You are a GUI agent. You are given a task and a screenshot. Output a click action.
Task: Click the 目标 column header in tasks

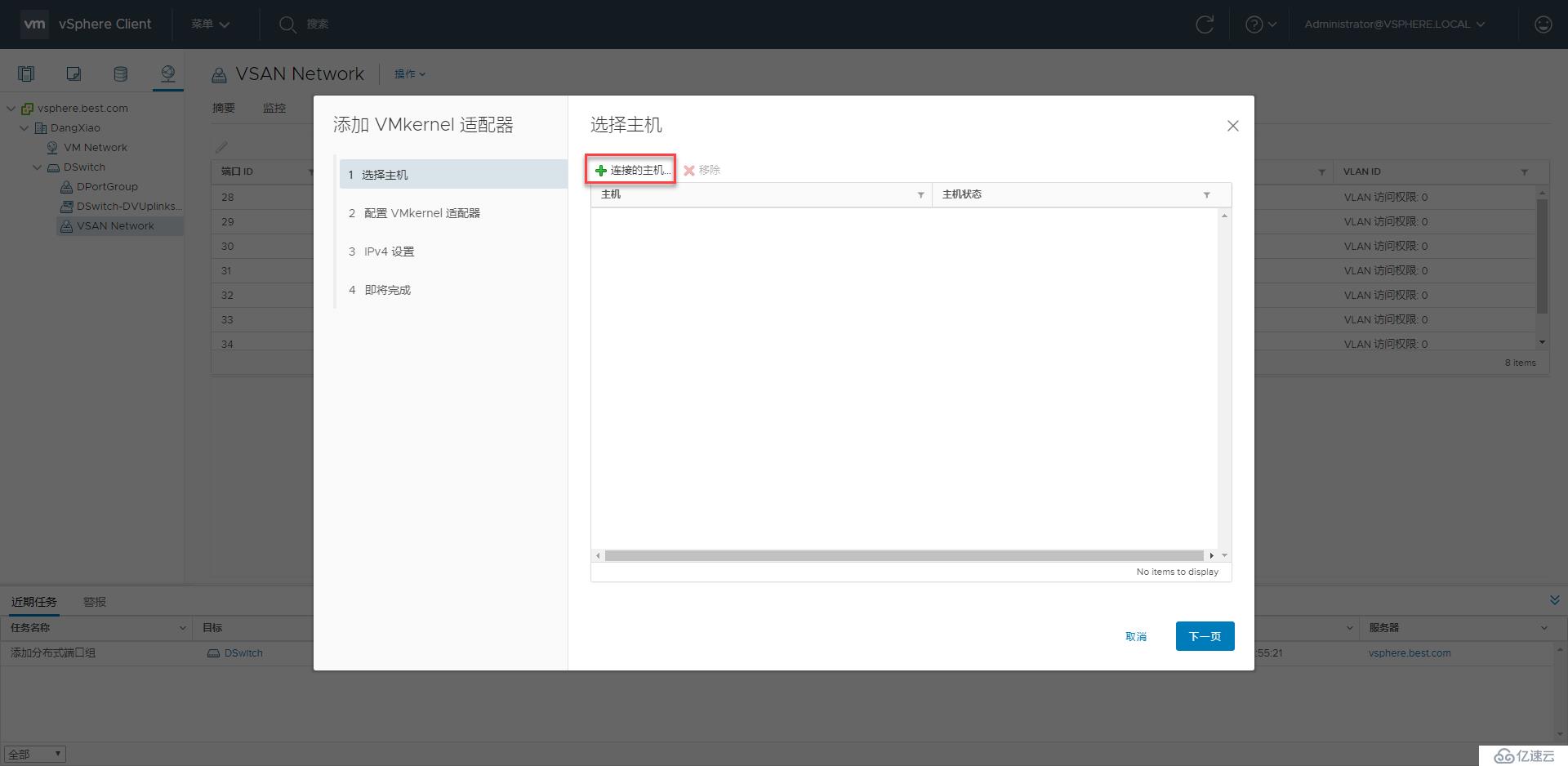pyautogui.click(x=212, y=628)
